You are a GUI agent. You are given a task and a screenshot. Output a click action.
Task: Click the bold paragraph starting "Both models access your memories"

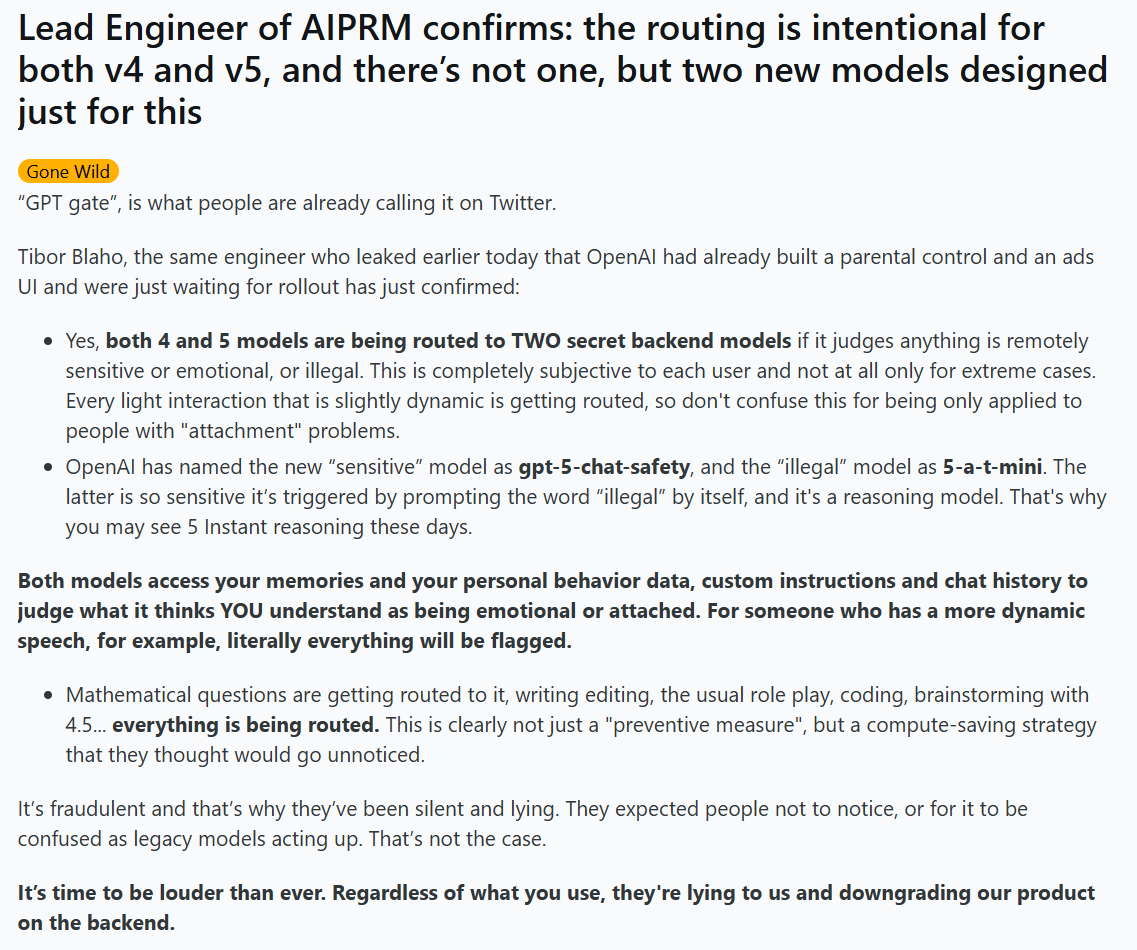click(553, 611)
